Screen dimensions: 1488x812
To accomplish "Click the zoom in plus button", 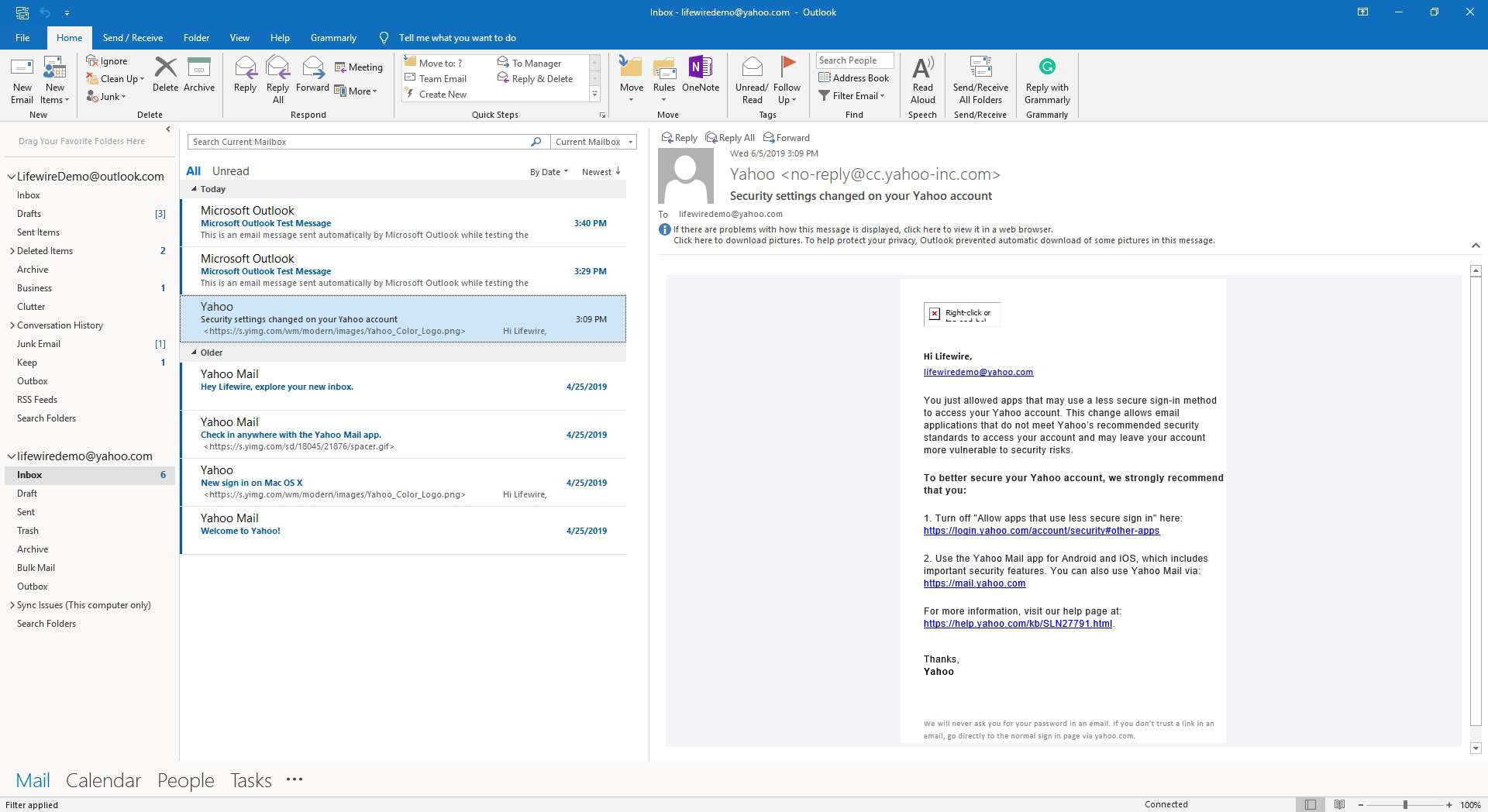I will pos(1448,805).
